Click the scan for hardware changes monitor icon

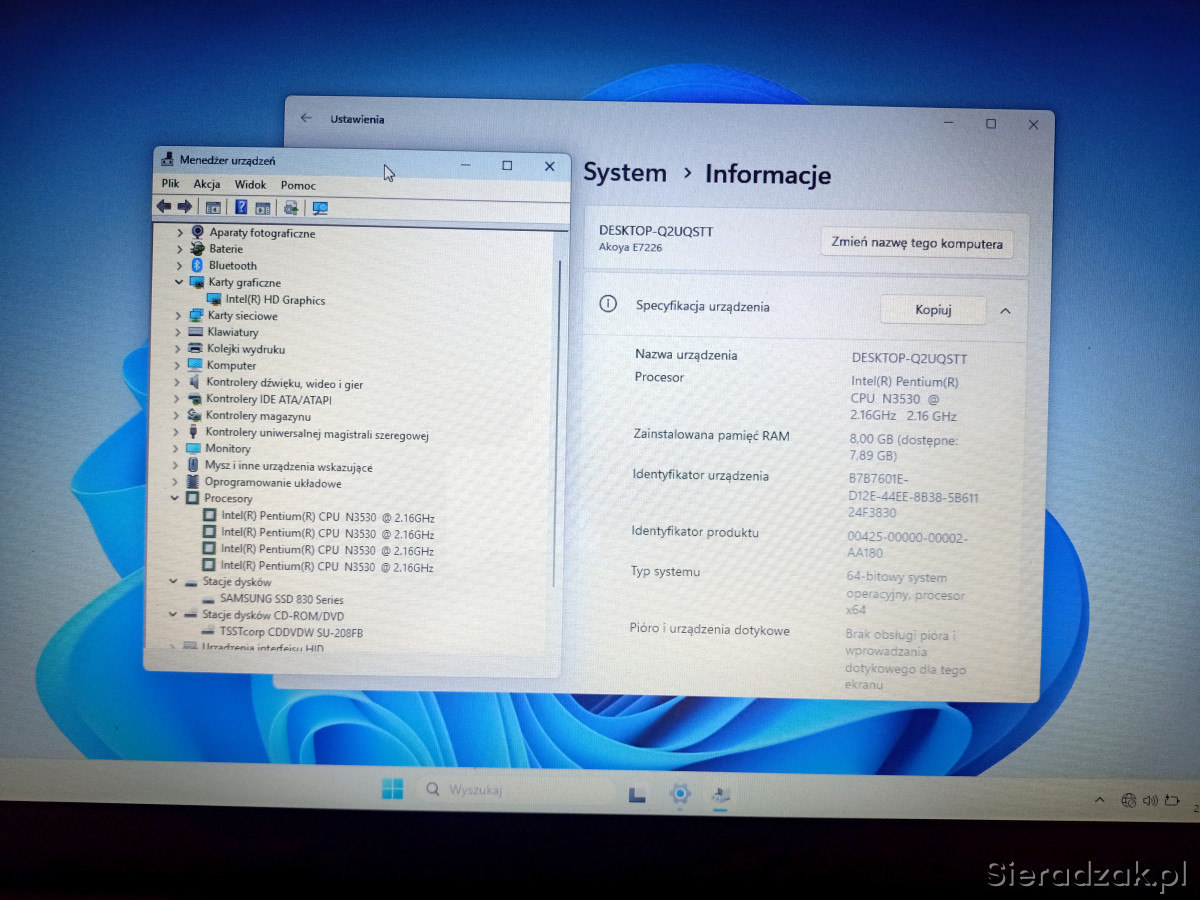tap(320, 208)
